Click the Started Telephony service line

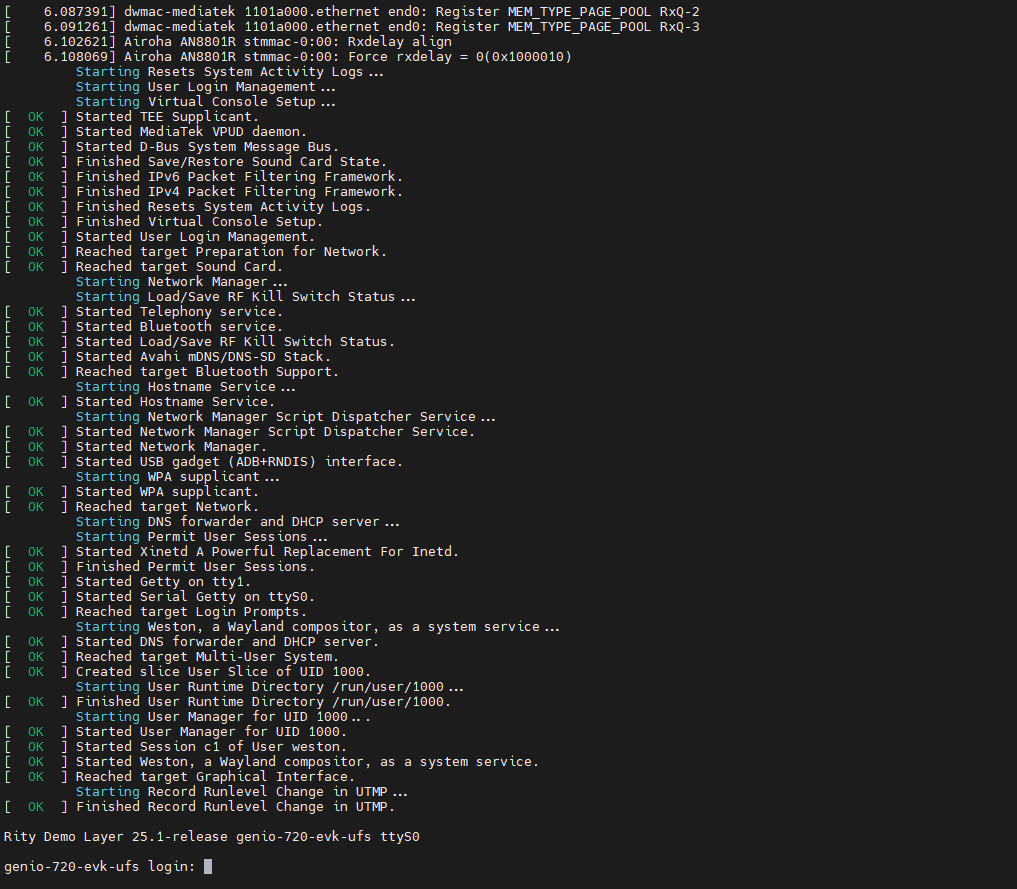pos(179,312)
